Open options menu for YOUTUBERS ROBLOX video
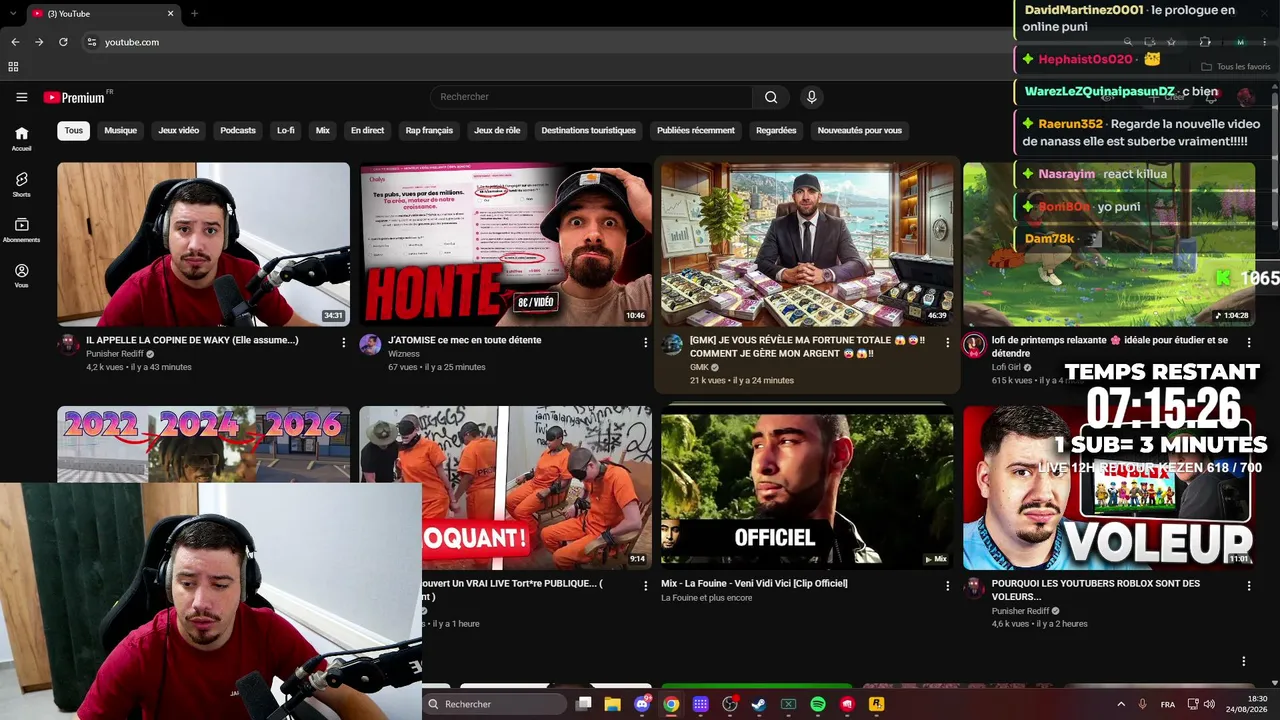 tap(1249, 585)
